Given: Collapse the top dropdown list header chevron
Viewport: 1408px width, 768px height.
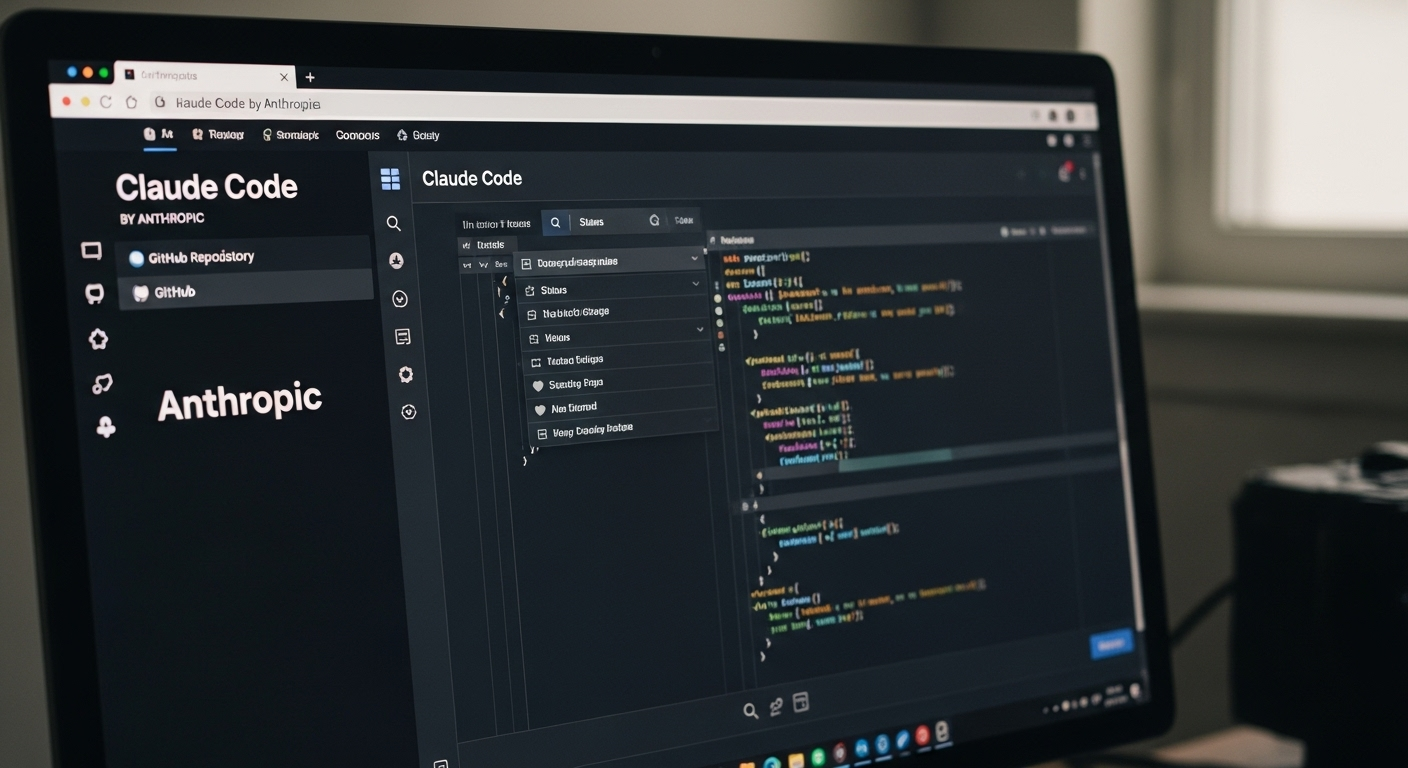Looking at the screenshot, I should click(x=695, y=259).
